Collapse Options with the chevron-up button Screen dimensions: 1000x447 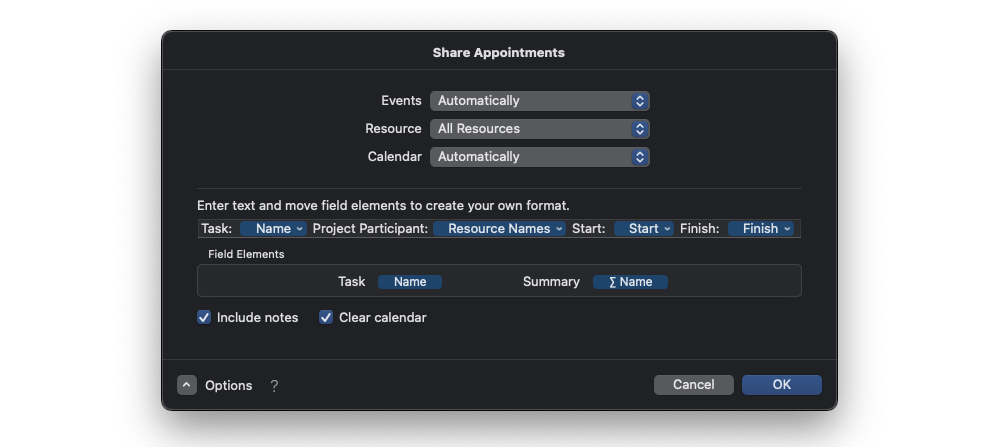pyautogui.click(x=187, y=385)
